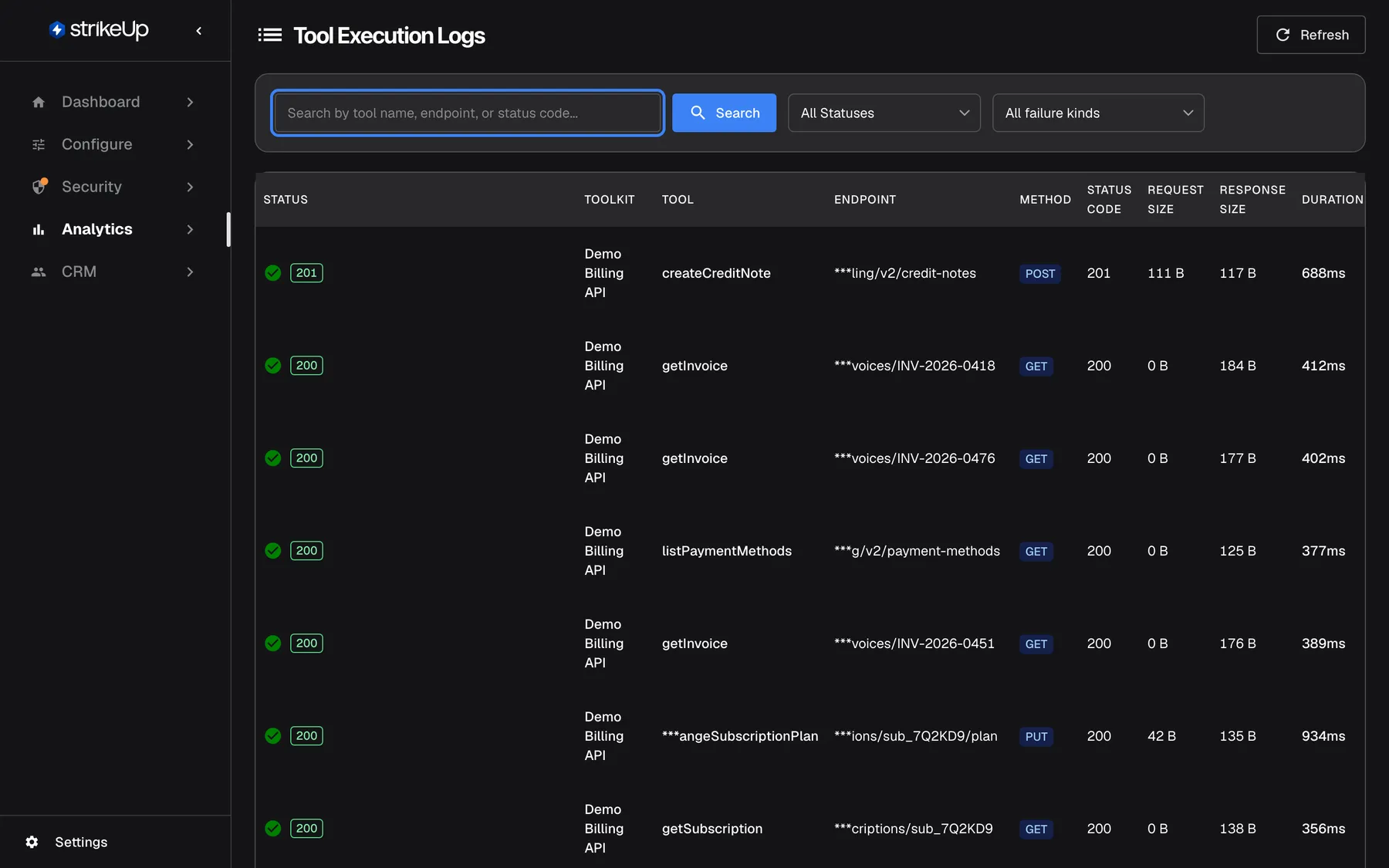Click the RESPONSE SIZE column header
This screenshot has width=1389, height=868.
pos(1252,199)
